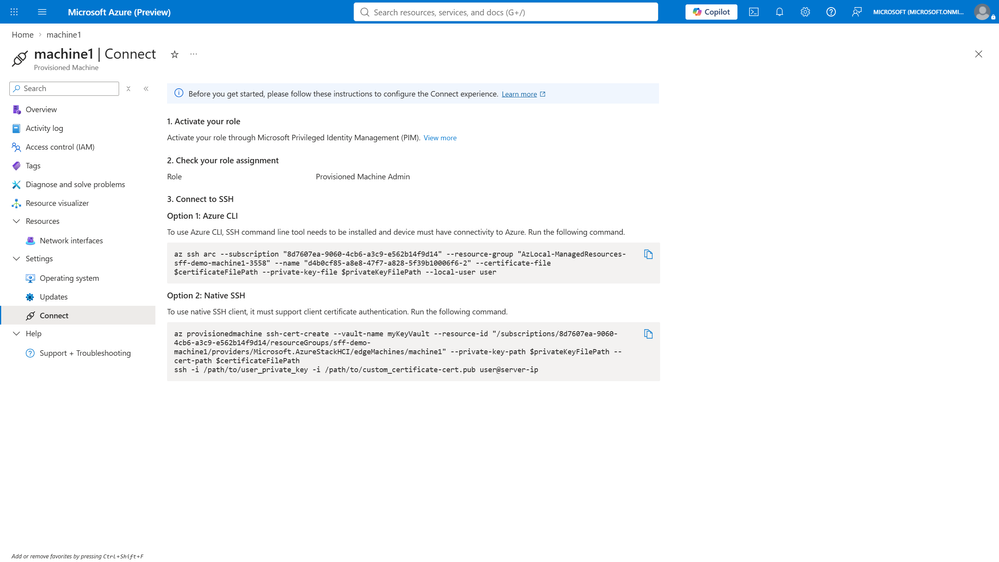Click '2. Check your role assignment' heading
999x562 pixels.
[223, 161]
